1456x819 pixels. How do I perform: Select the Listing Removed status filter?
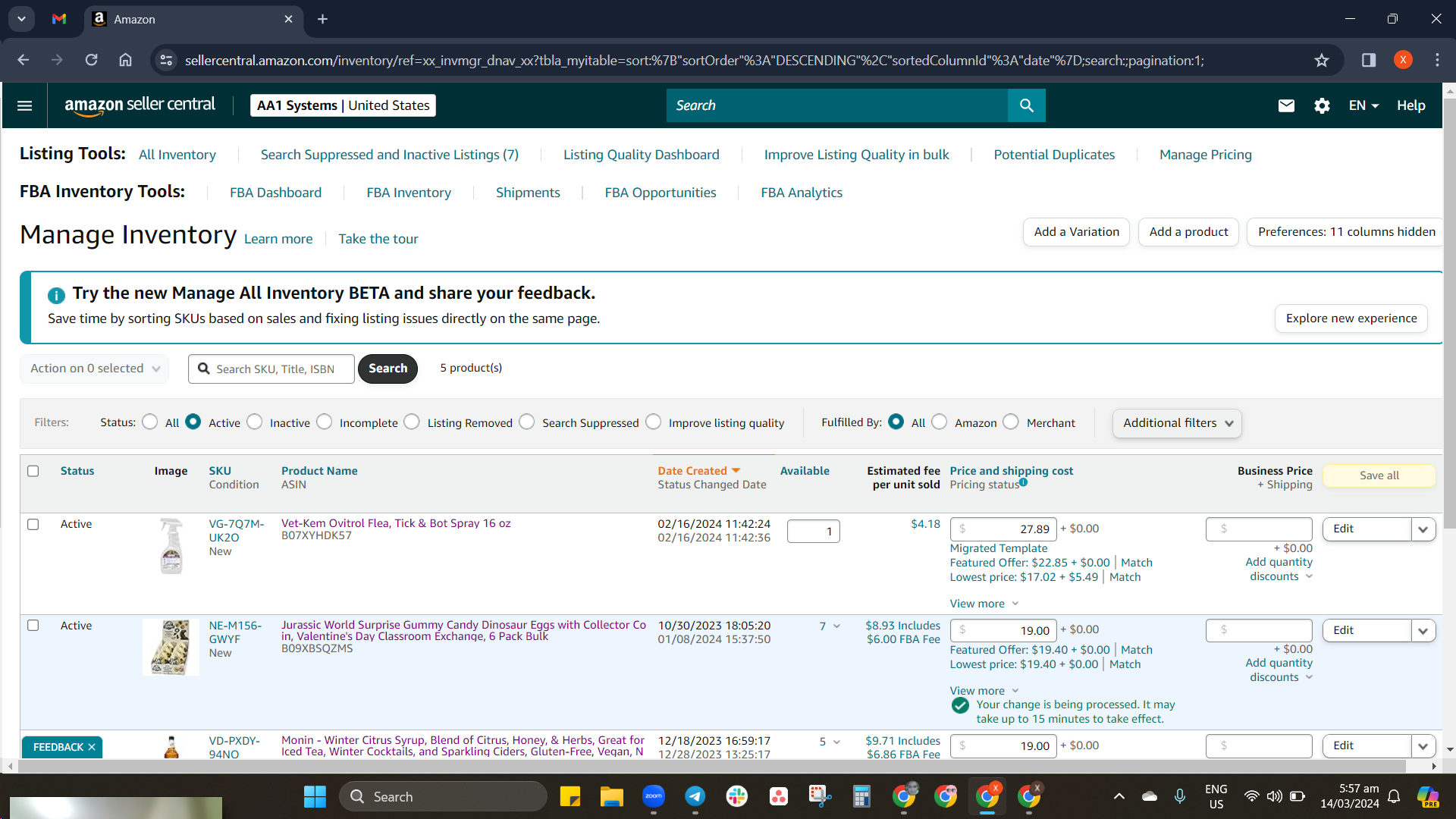click(x=412, y=422)
